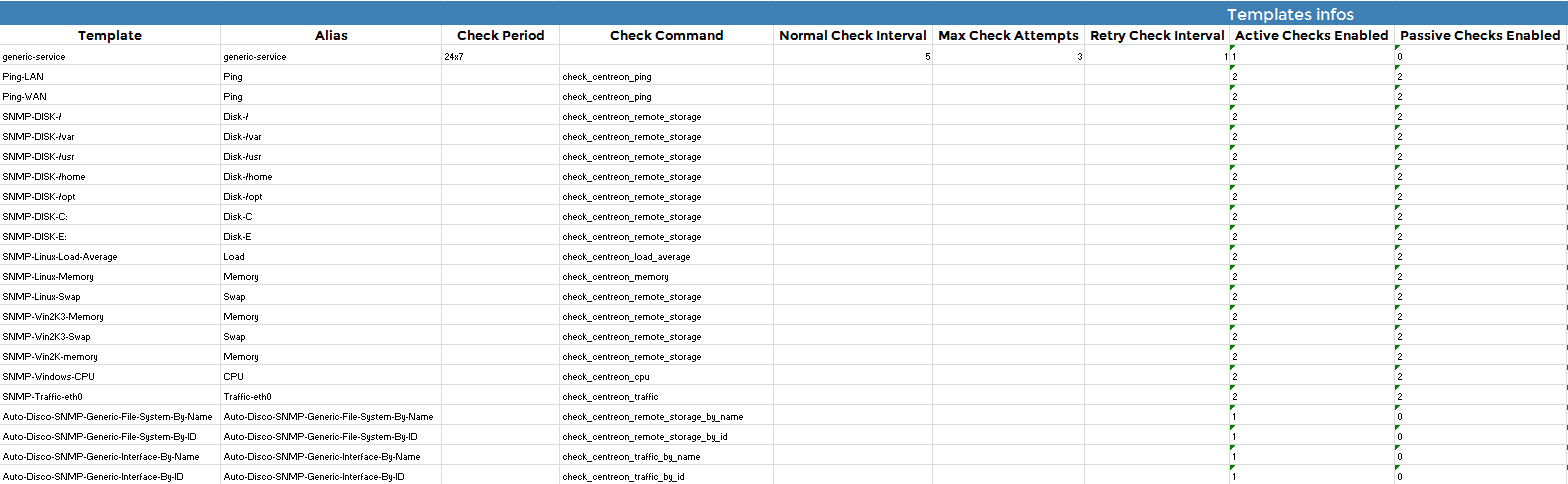Click the Check Period column header
Screen dimensions: 1568x484
500,35
